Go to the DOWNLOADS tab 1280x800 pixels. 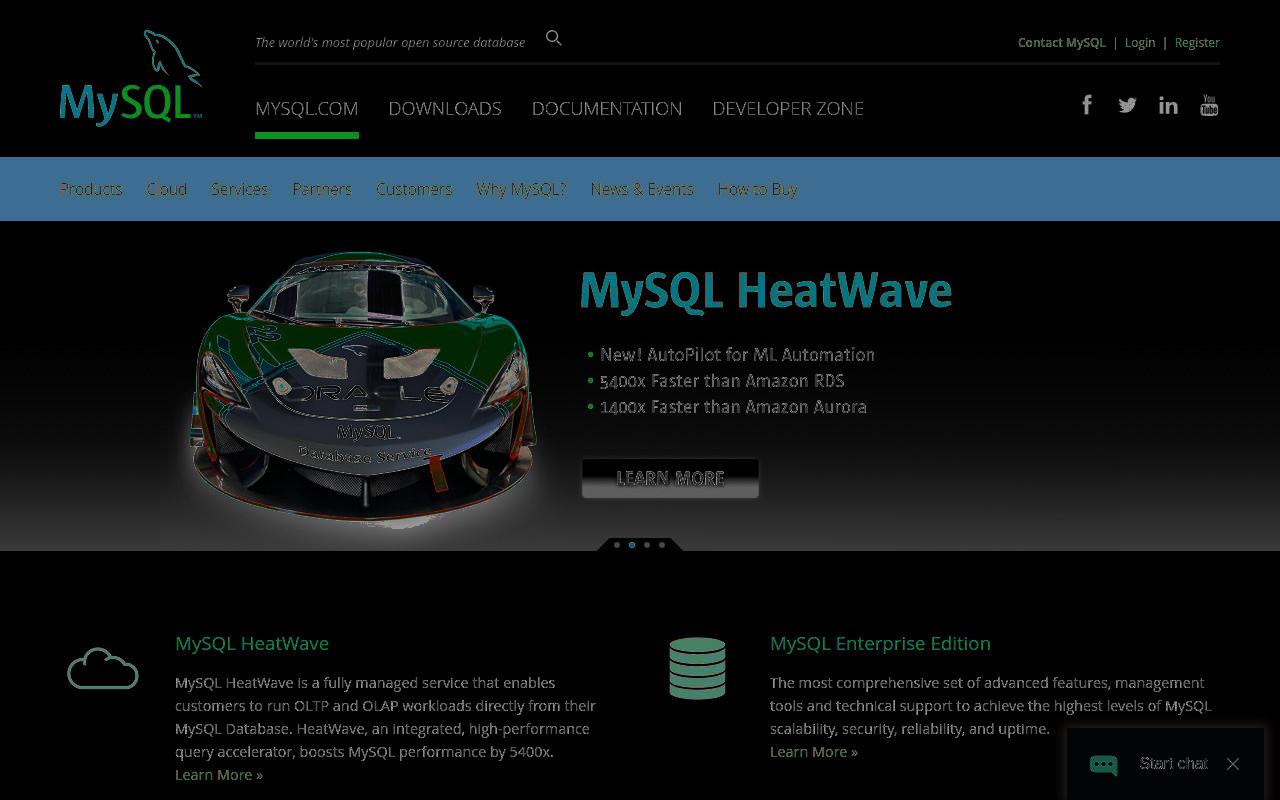pyautogui.click(x=445, y=108)
